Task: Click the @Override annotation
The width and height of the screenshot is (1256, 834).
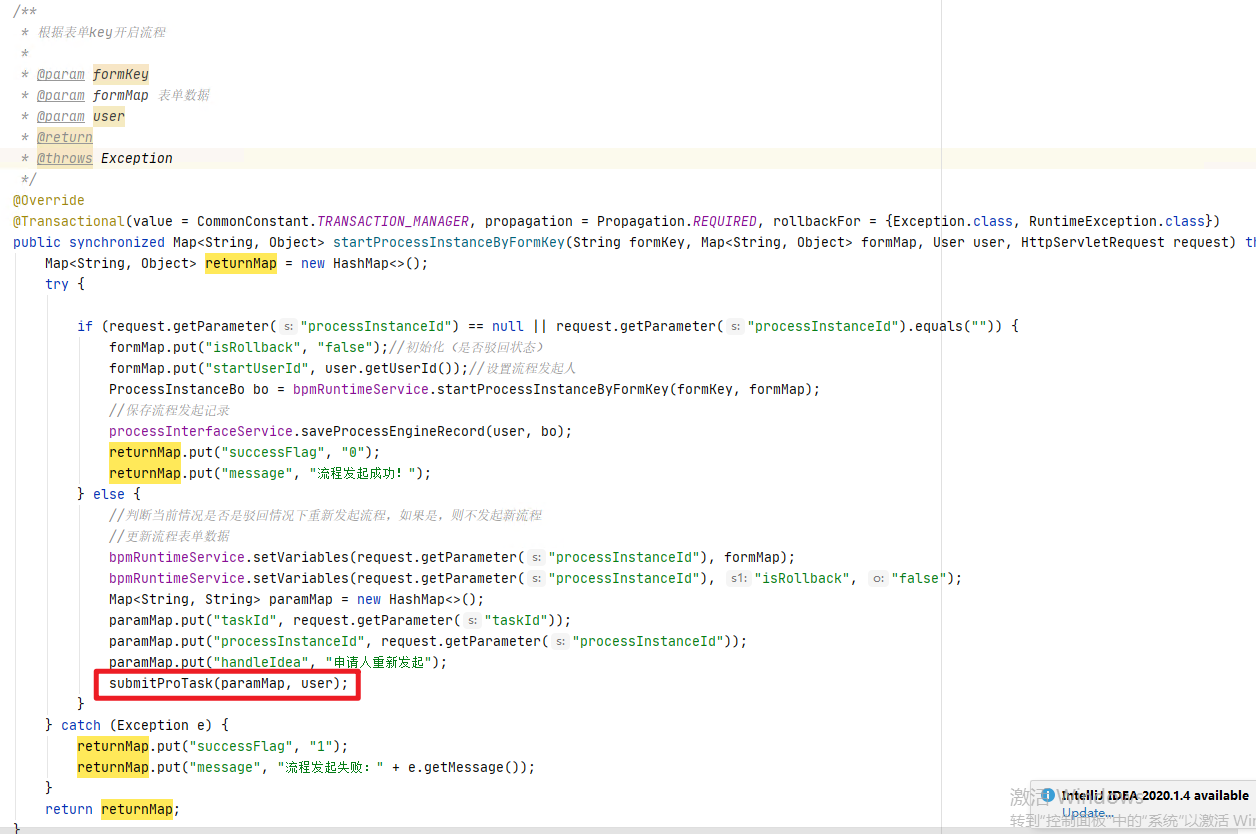Action: (49, 200)
